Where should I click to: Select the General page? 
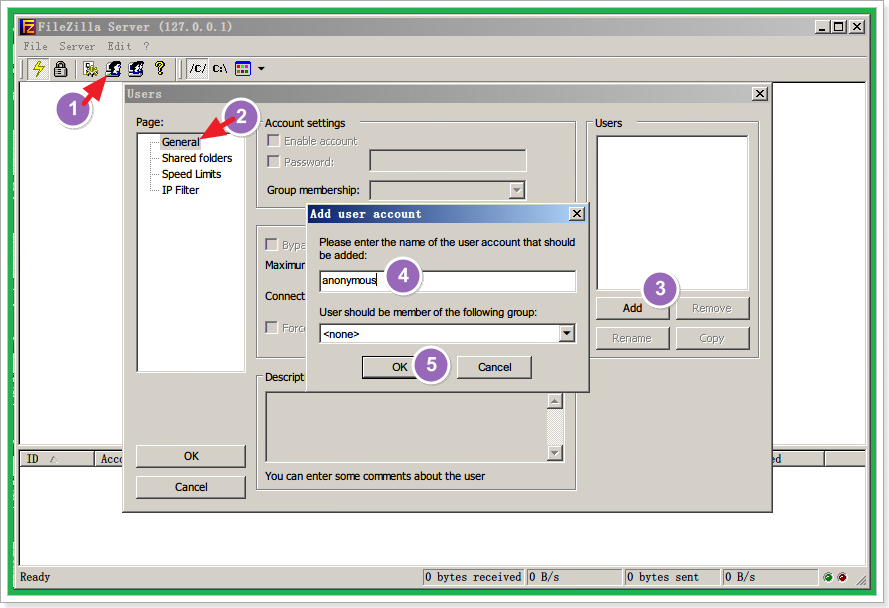click(x=180, y=142)
